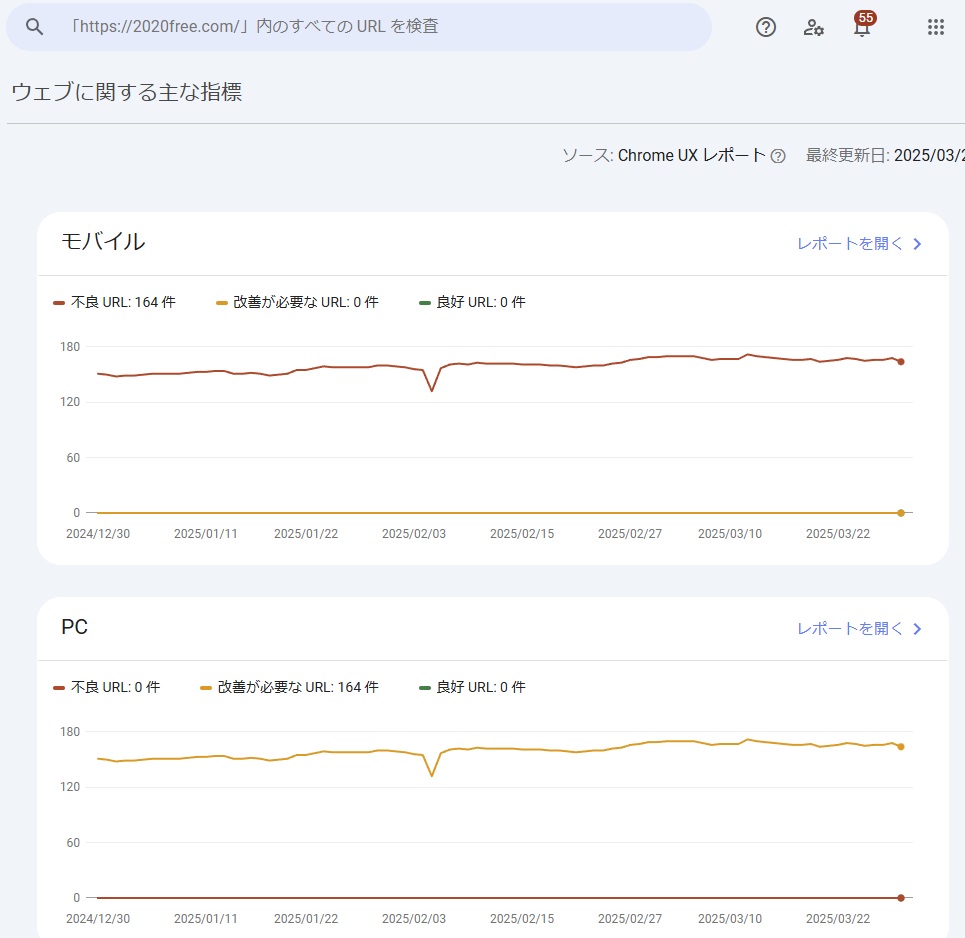Image resolution: width=965 pixels, height=938 pixels.
Task: Focus the URL inspection search field
Action: click(x=359, y=26)
